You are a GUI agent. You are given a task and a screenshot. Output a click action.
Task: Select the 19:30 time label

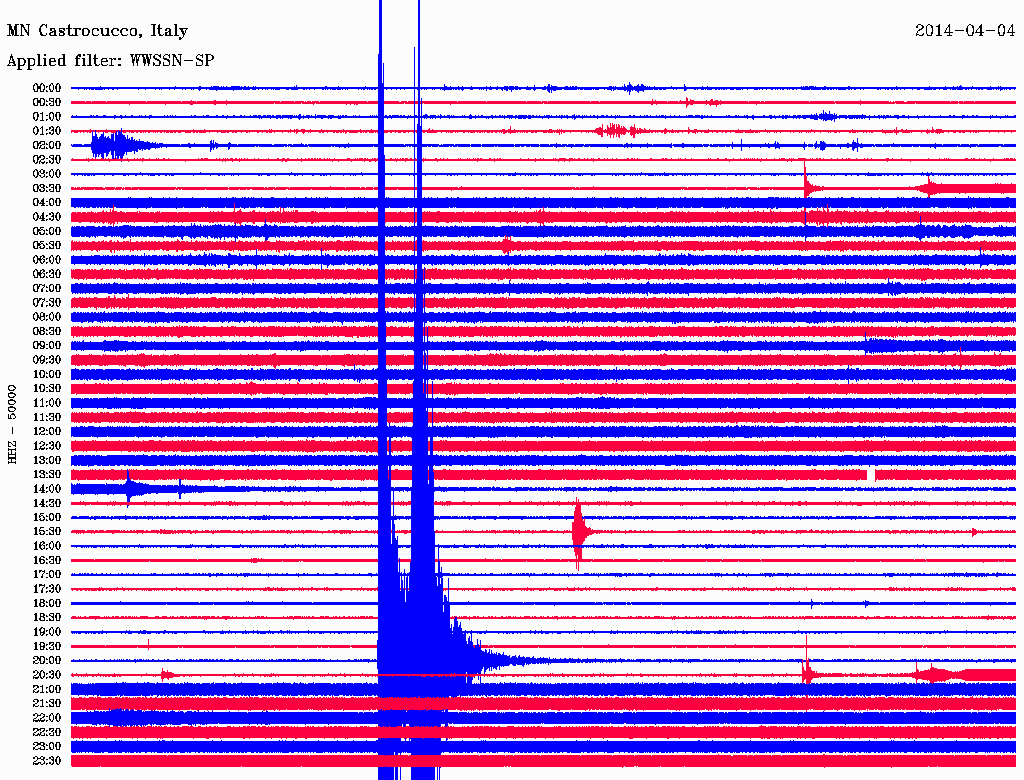click(x=47, y=646)
